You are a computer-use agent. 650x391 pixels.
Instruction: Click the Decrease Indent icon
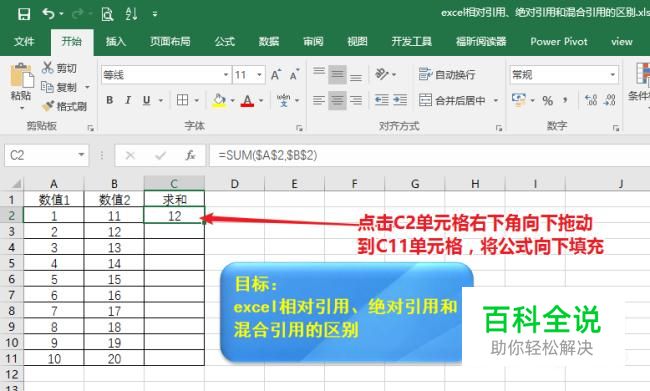[381, 100]
